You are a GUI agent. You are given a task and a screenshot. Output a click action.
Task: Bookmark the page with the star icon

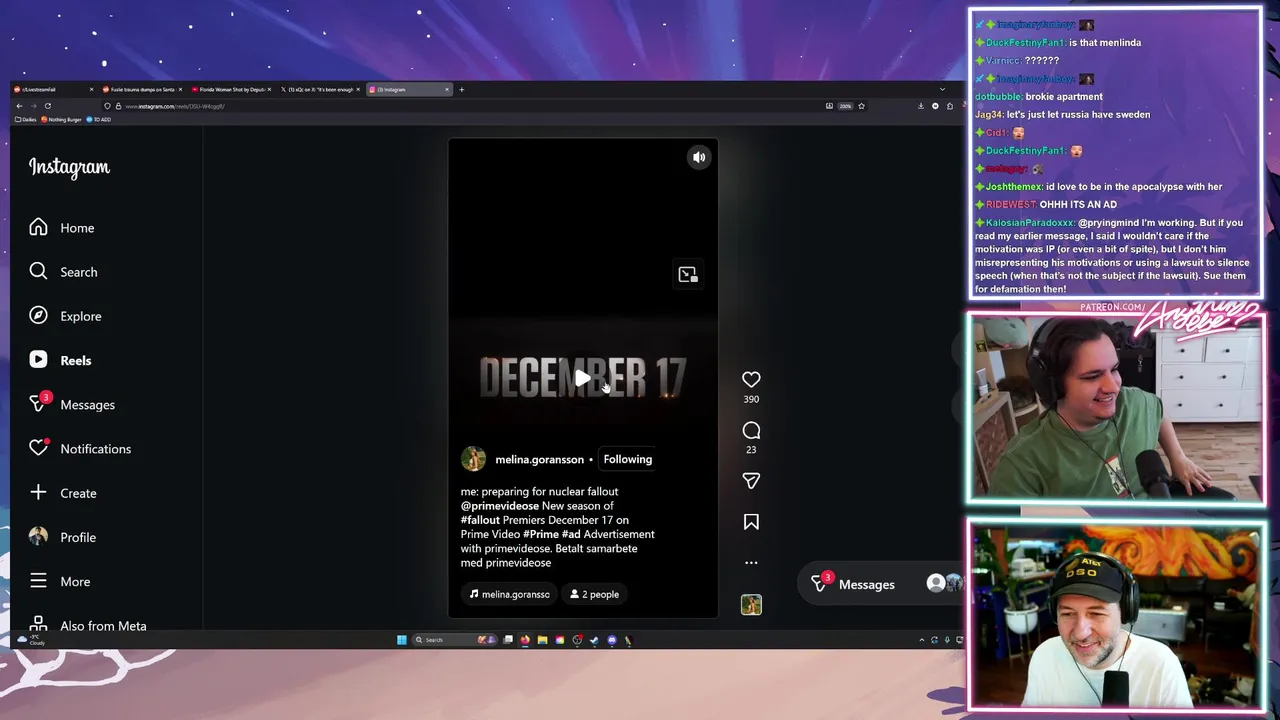coord(861,106)
